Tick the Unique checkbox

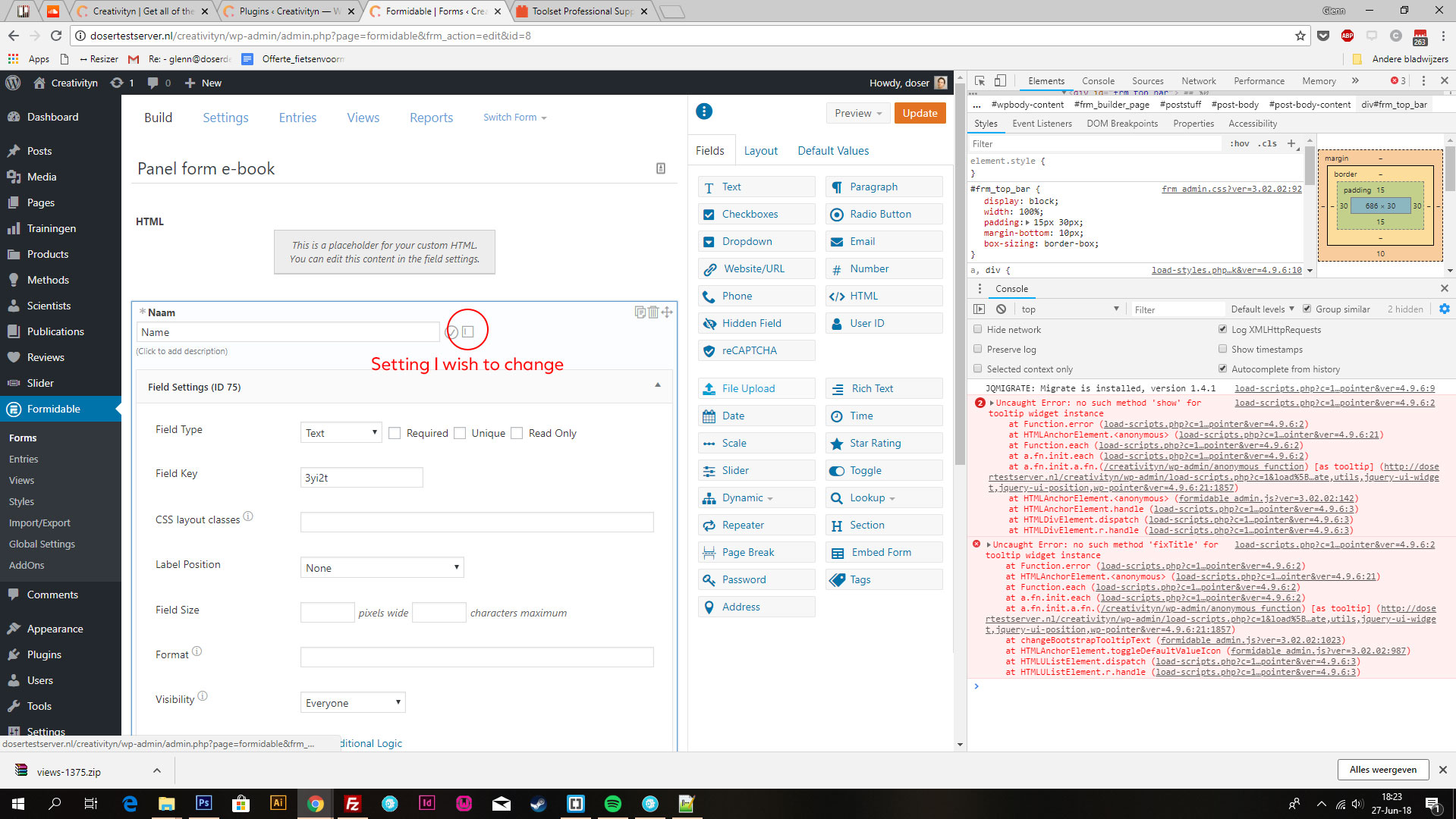coord(460,433)
